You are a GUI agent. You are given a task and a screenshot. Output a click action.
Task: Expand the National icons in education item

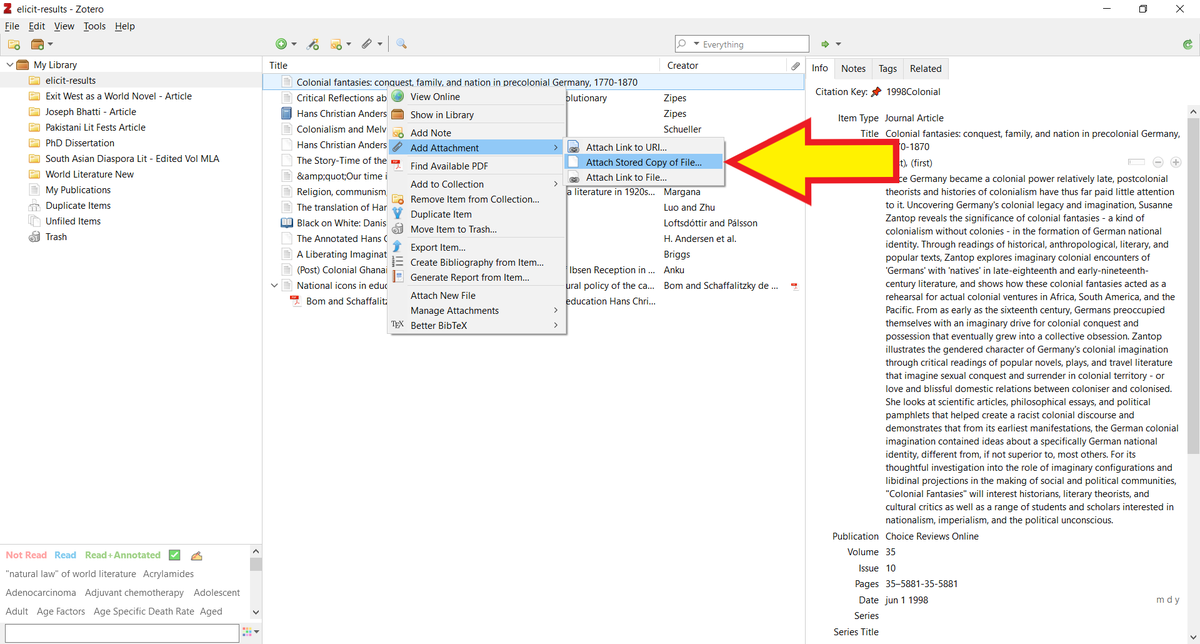pos(275,285)
